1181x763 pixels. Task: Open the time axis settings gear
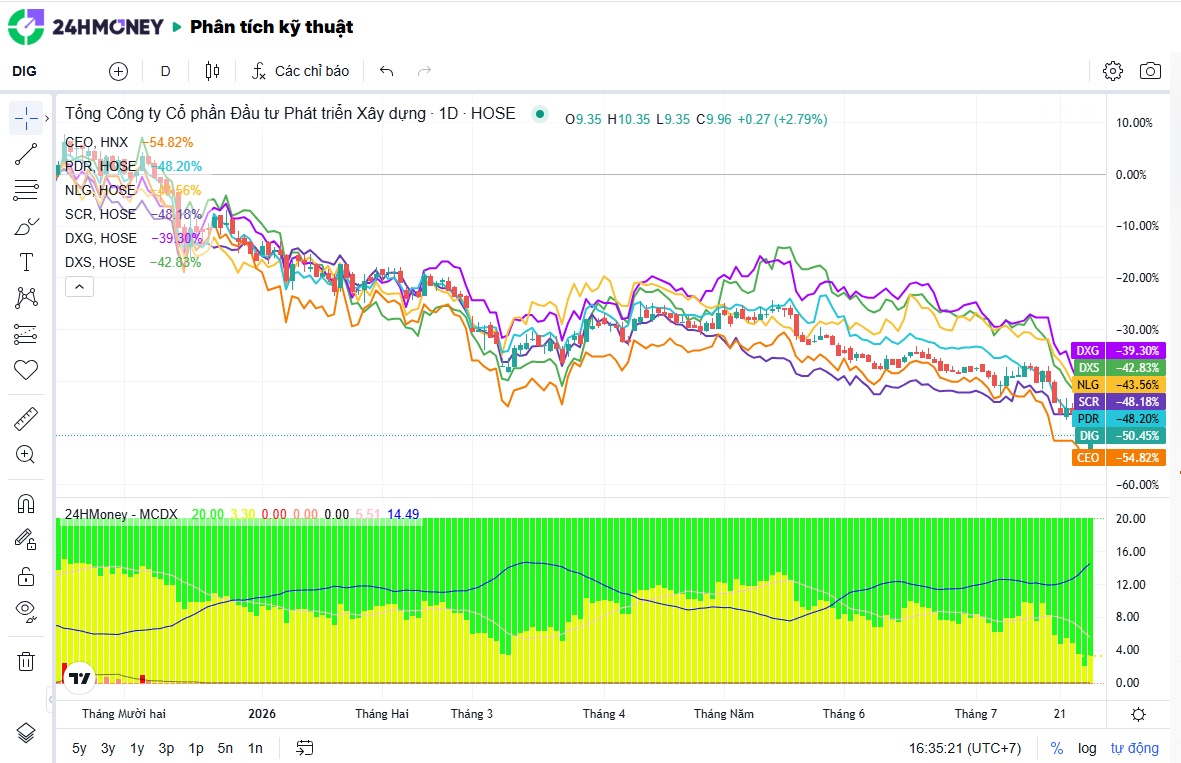tap(1139, 714)
